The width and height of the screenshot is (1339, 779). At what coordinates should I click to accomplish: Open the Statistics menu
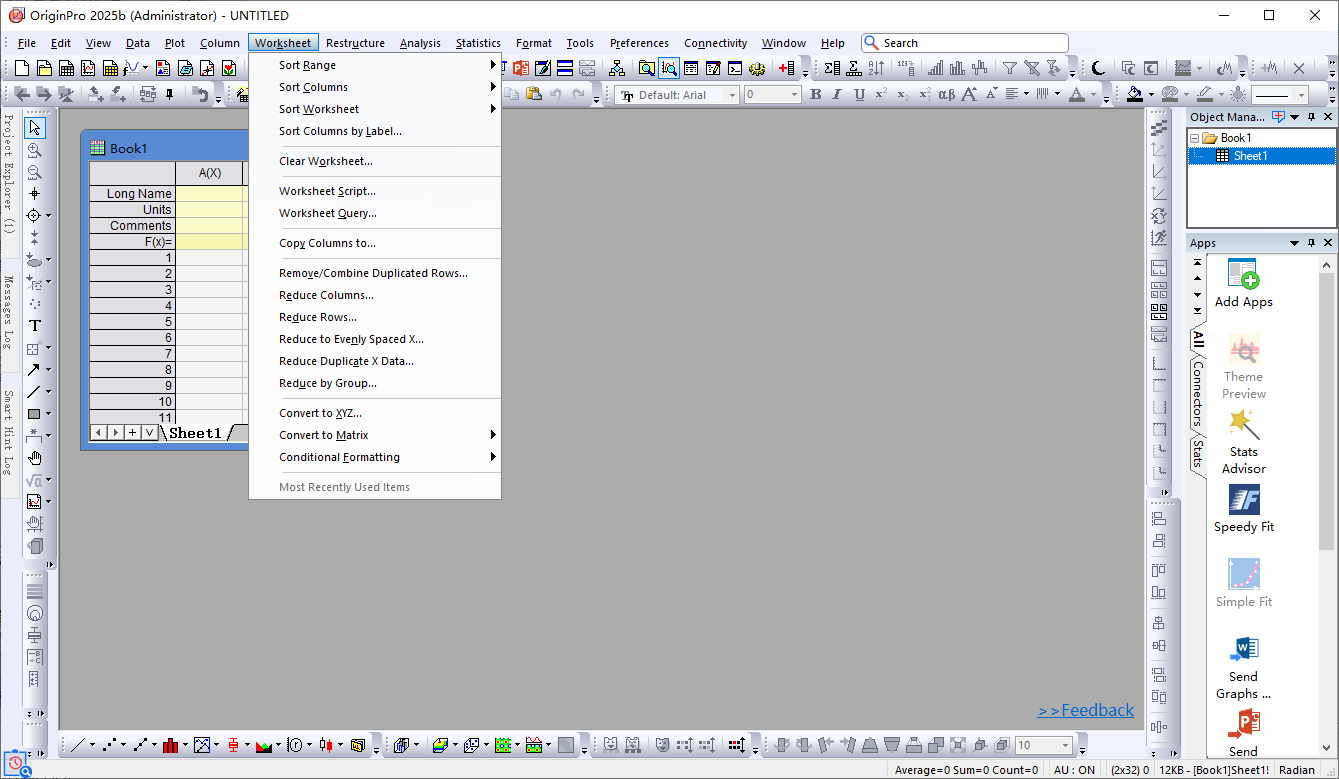[478, 43]
